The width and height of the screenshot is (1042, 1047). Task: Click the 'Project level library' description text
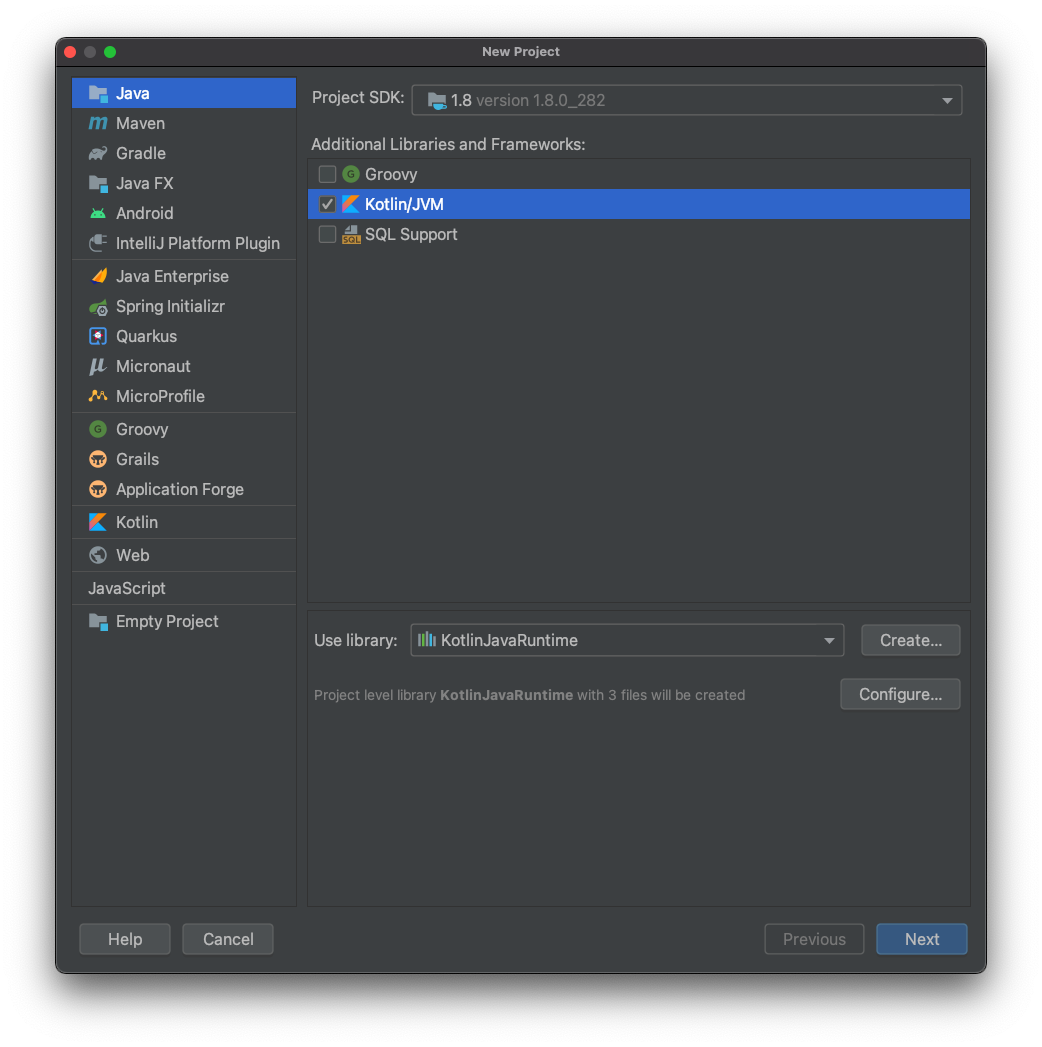529,695
